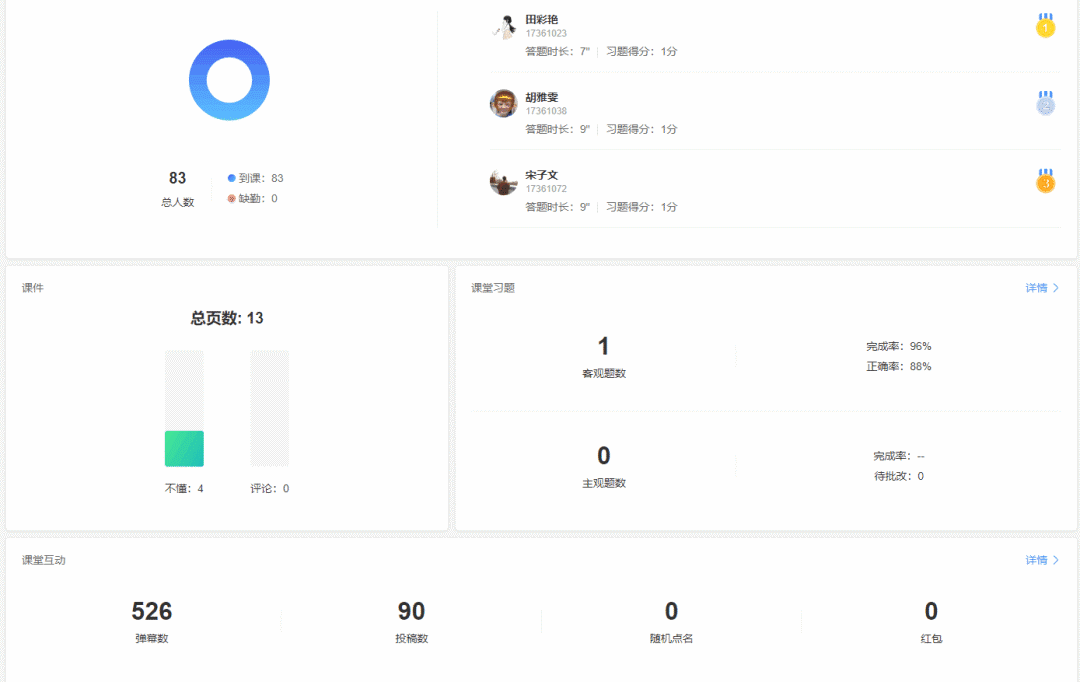Open 胡雅雯's avatar
Viewport: 1080px width, 682px height.
point(503,103)
